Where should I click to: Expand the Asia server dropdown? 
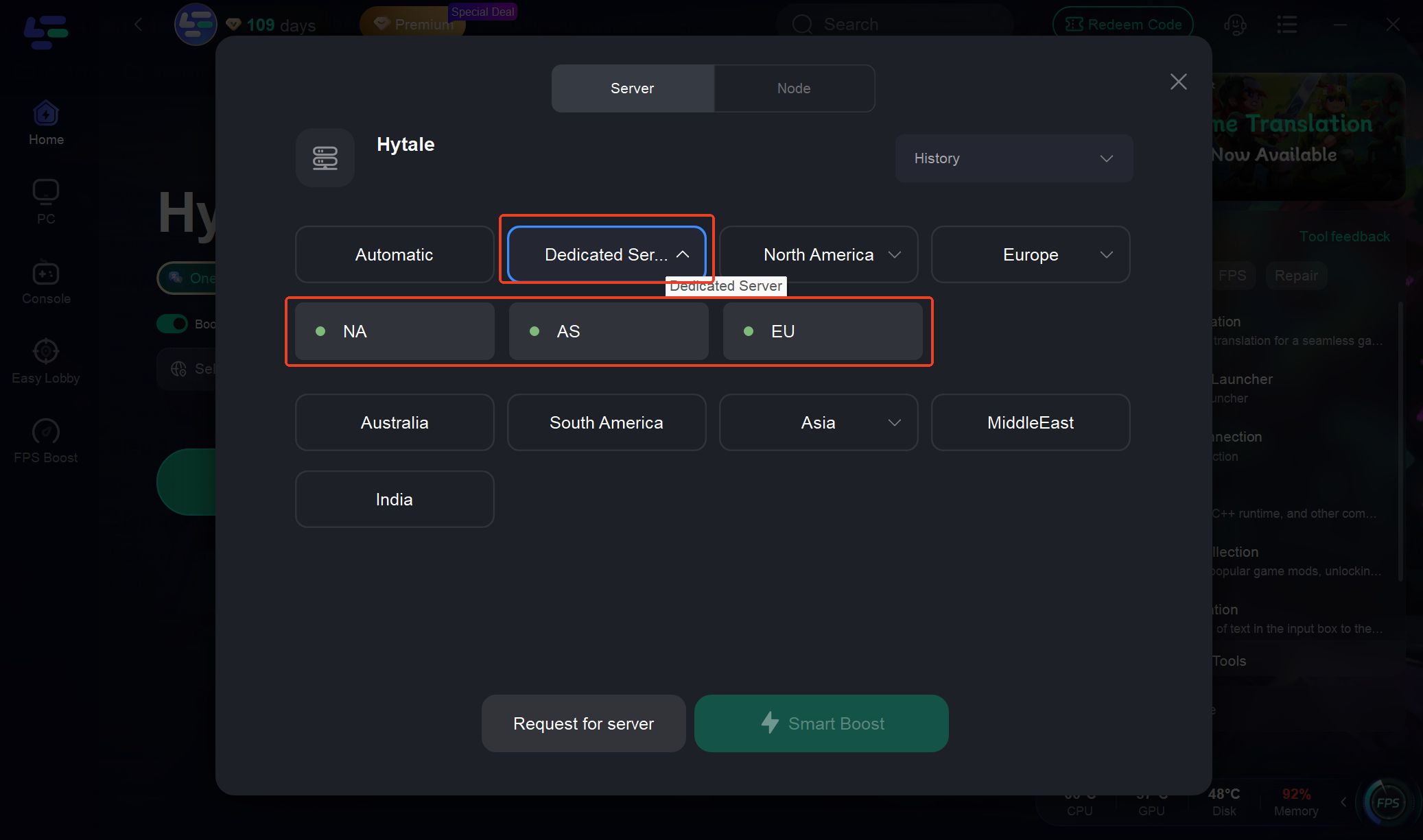818,422
